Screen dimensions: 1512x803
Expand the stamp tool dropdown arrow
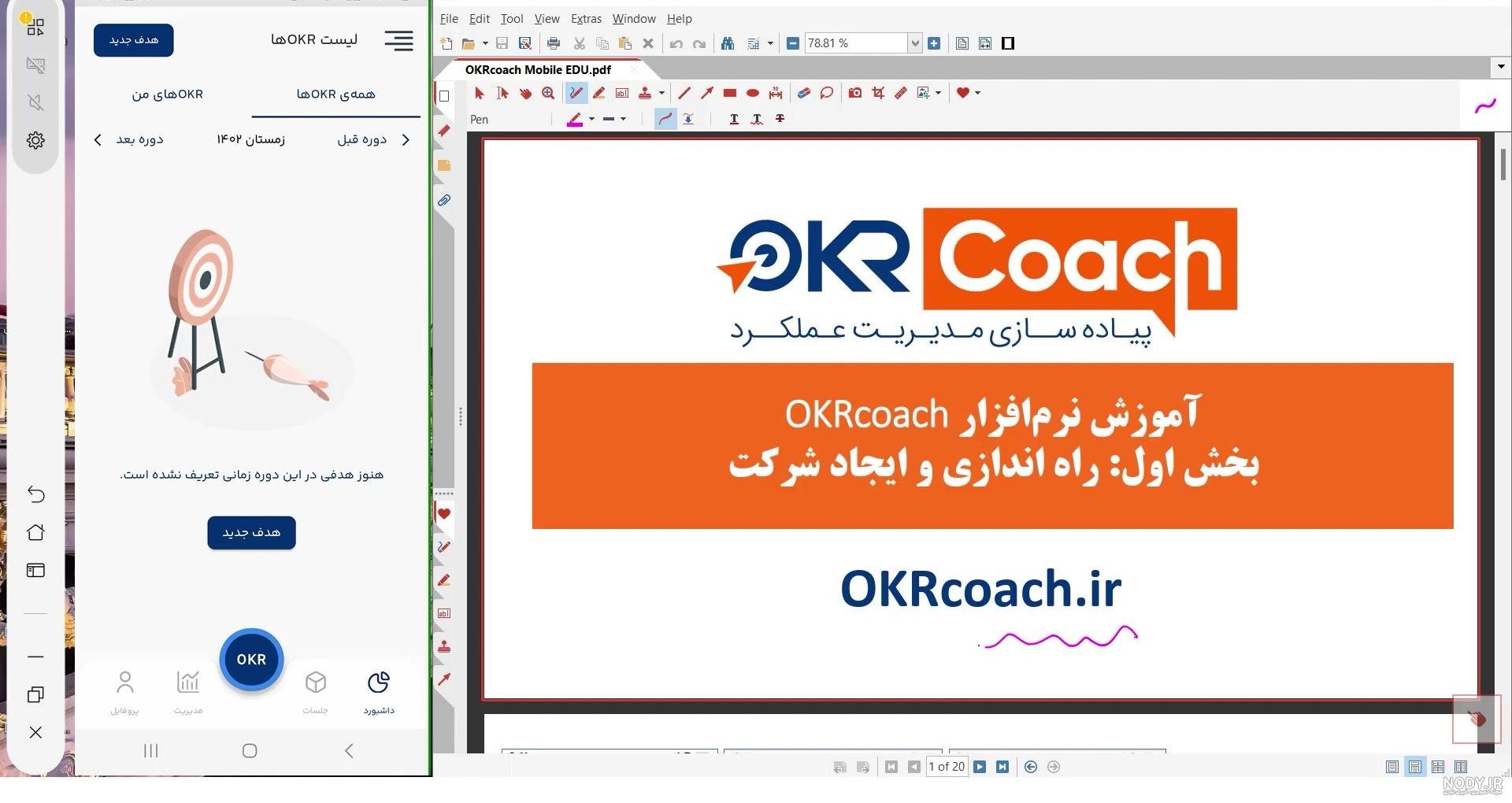(x=661, y=93)
